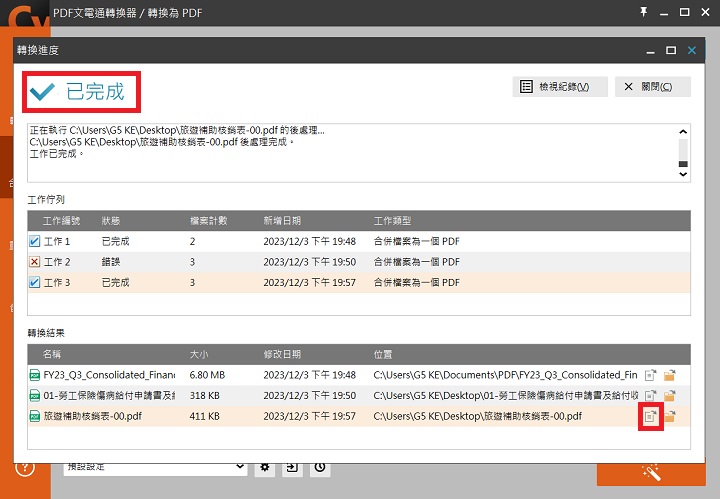Toggle the checkbox for 工作 3

35,283
